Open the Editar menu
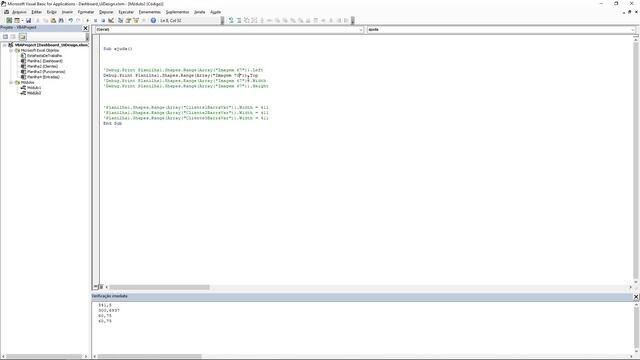640x360 pixels. pos(36,12)
